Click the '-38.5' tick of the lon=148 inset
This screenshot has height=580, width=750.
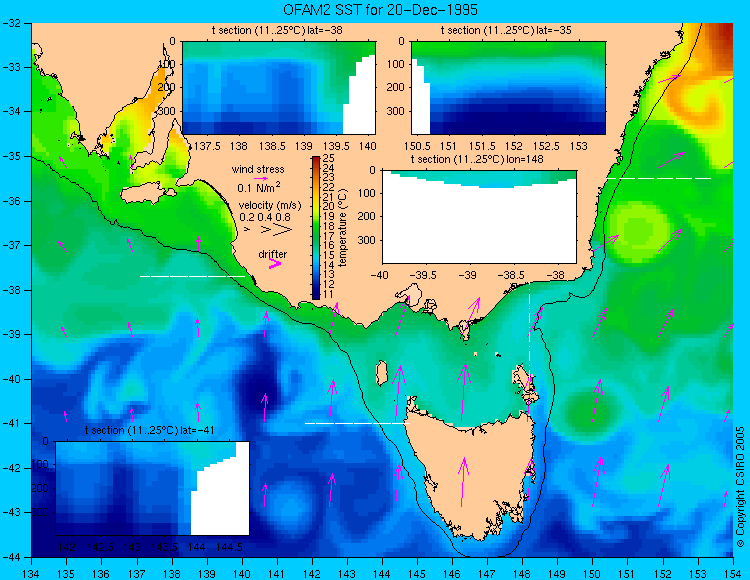(511, 275)
